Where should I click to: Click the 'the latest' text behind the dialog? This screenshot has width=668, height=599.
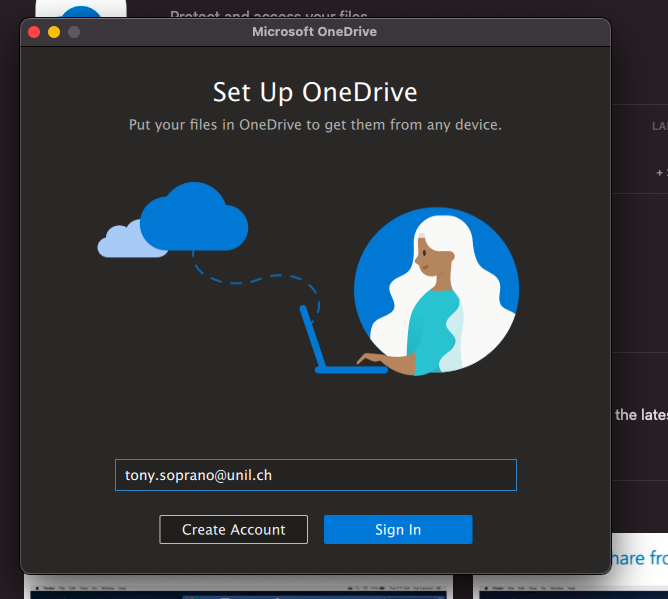[x=640, y=414]
